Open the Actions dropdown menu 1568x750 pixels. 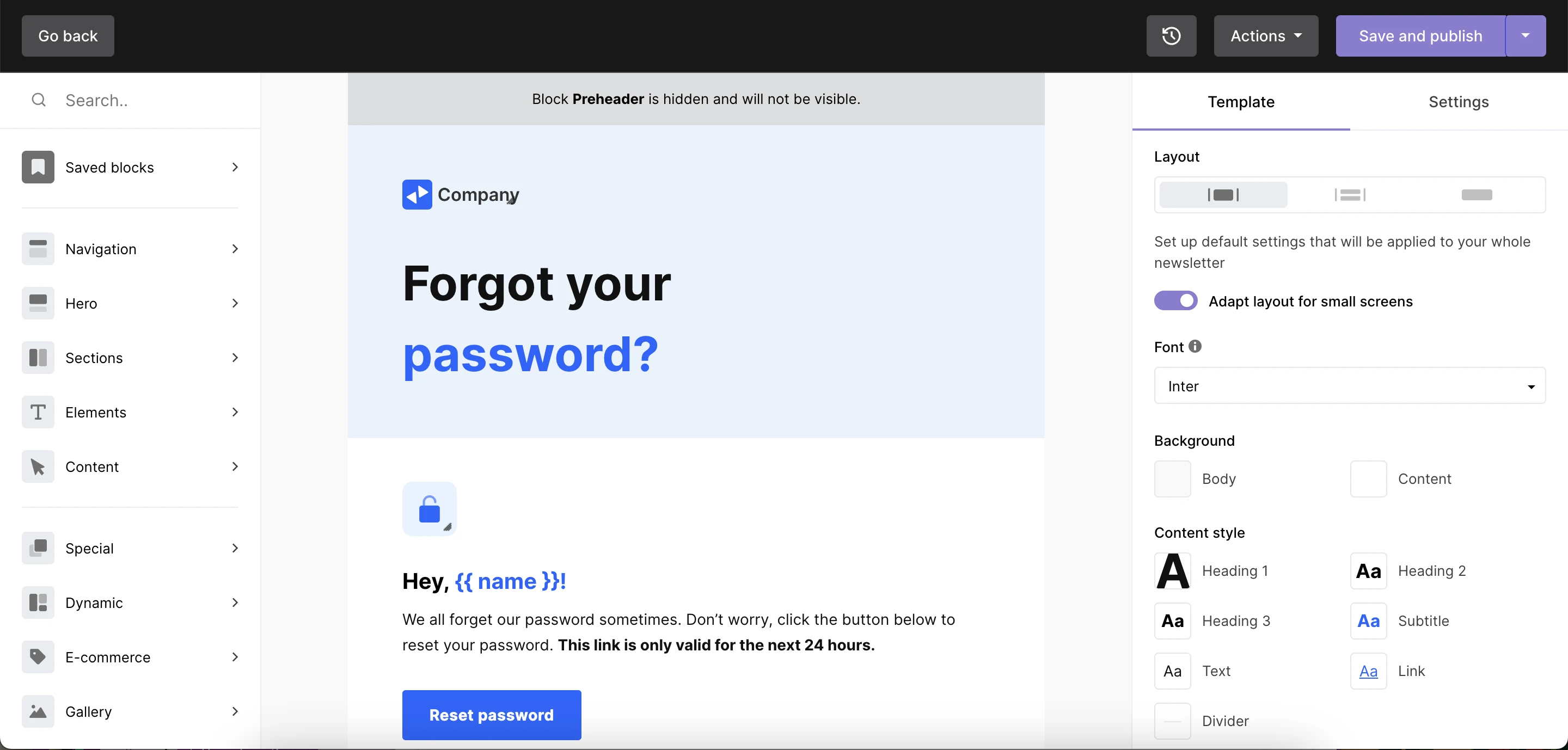pos(1265,36)
